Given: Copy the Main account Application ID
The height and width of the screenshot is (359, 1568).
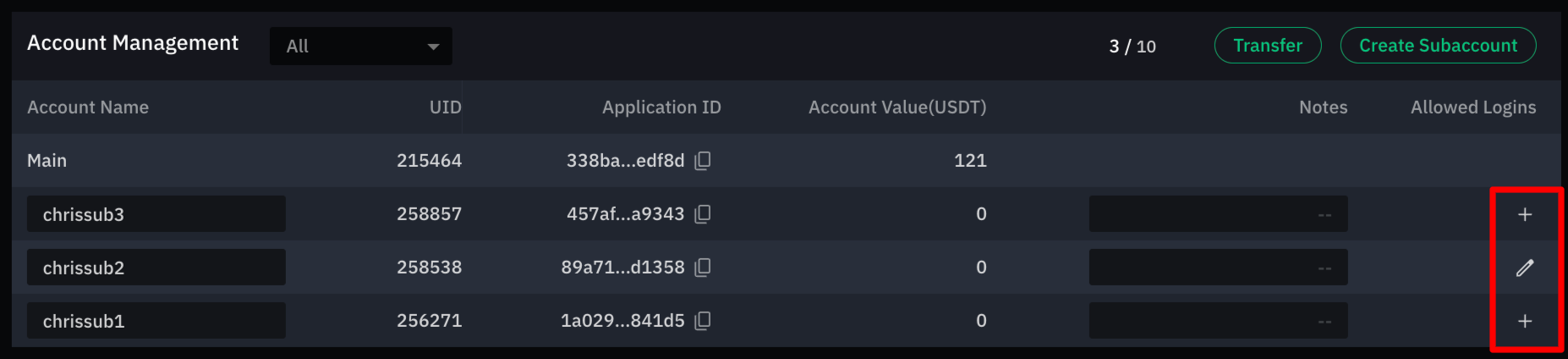Looking at the screenshot, I should tap(702, 161).
